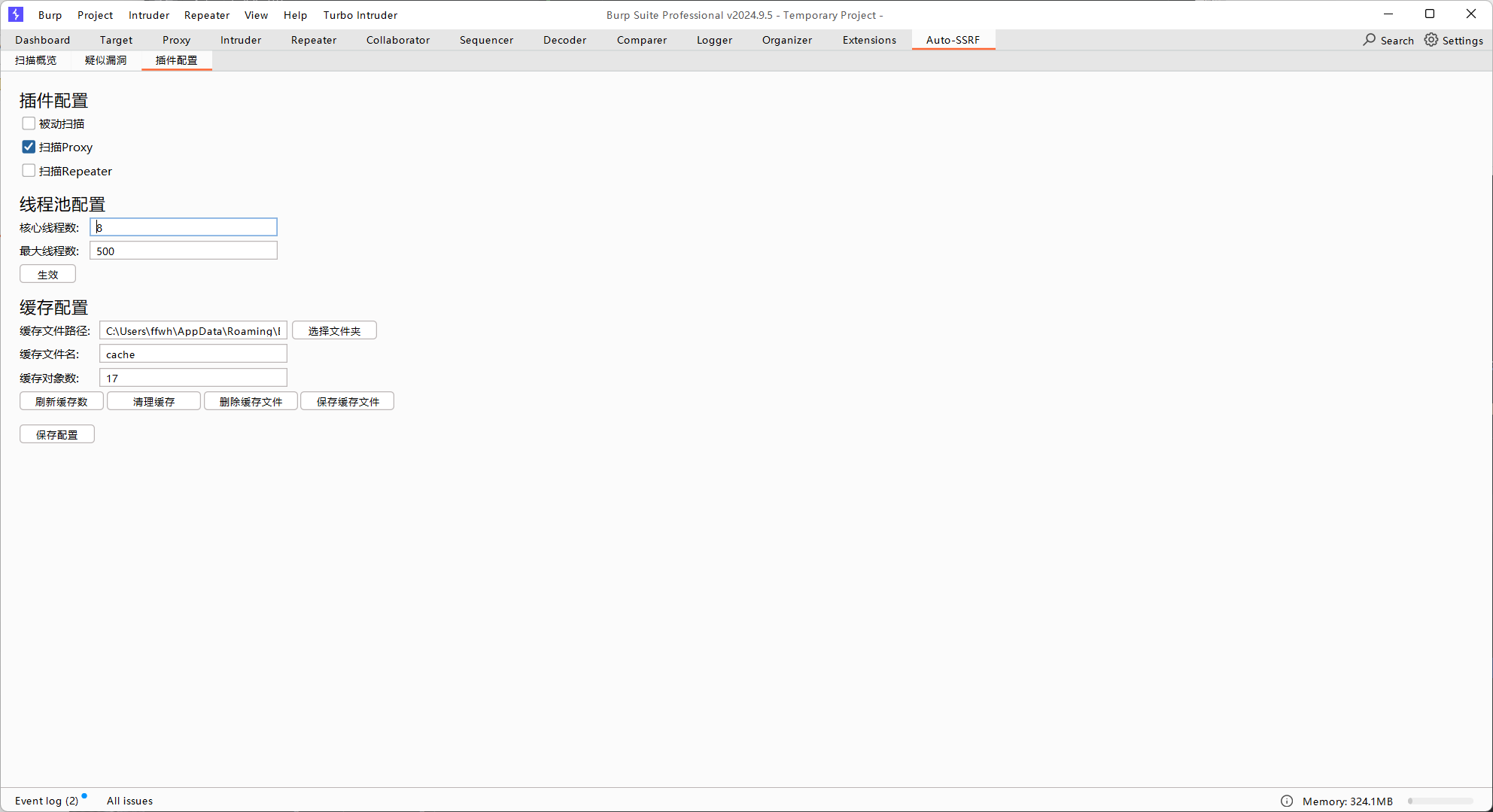The width and height of the screenshot is (1493, 812).
Task: Click the window title text
Action: [x=745, y=15]
